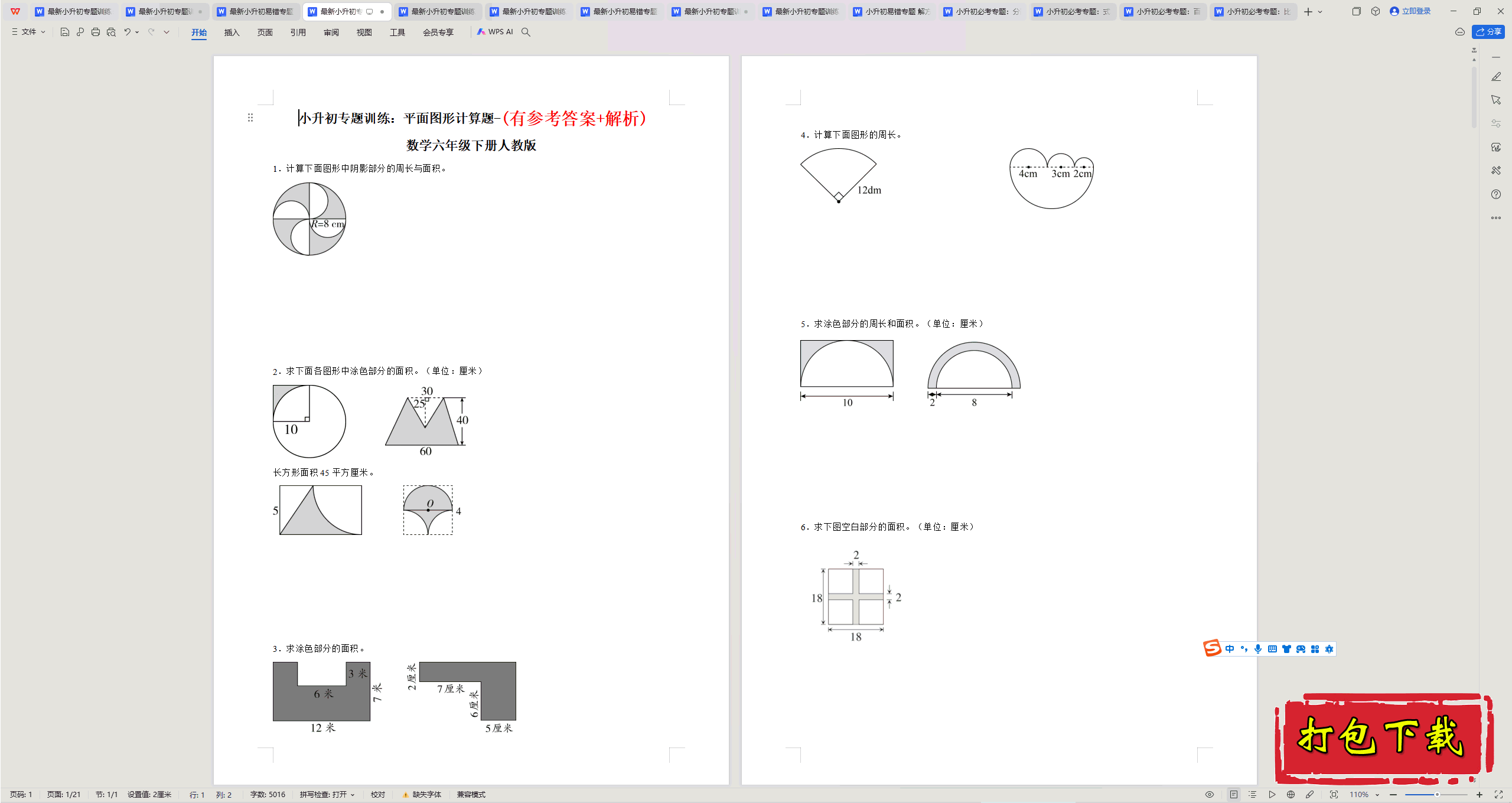Open the 审阅 ribbon tab

click(331, 32)
